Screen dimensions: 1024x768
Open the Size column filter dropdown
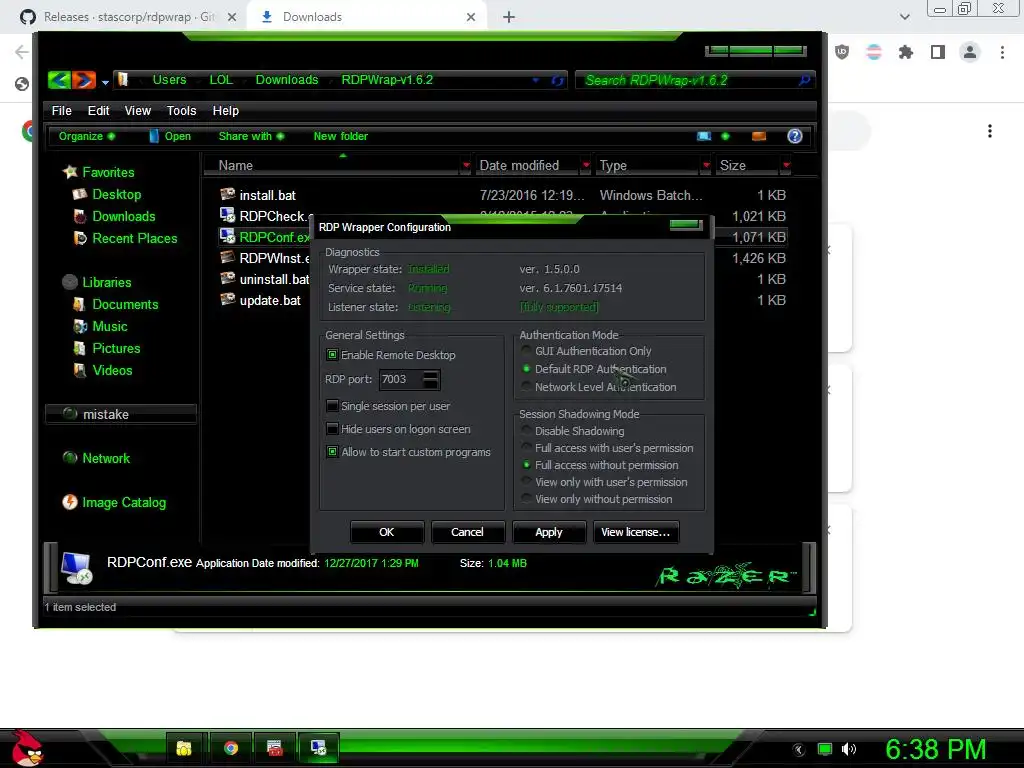(x=786, y=165)
